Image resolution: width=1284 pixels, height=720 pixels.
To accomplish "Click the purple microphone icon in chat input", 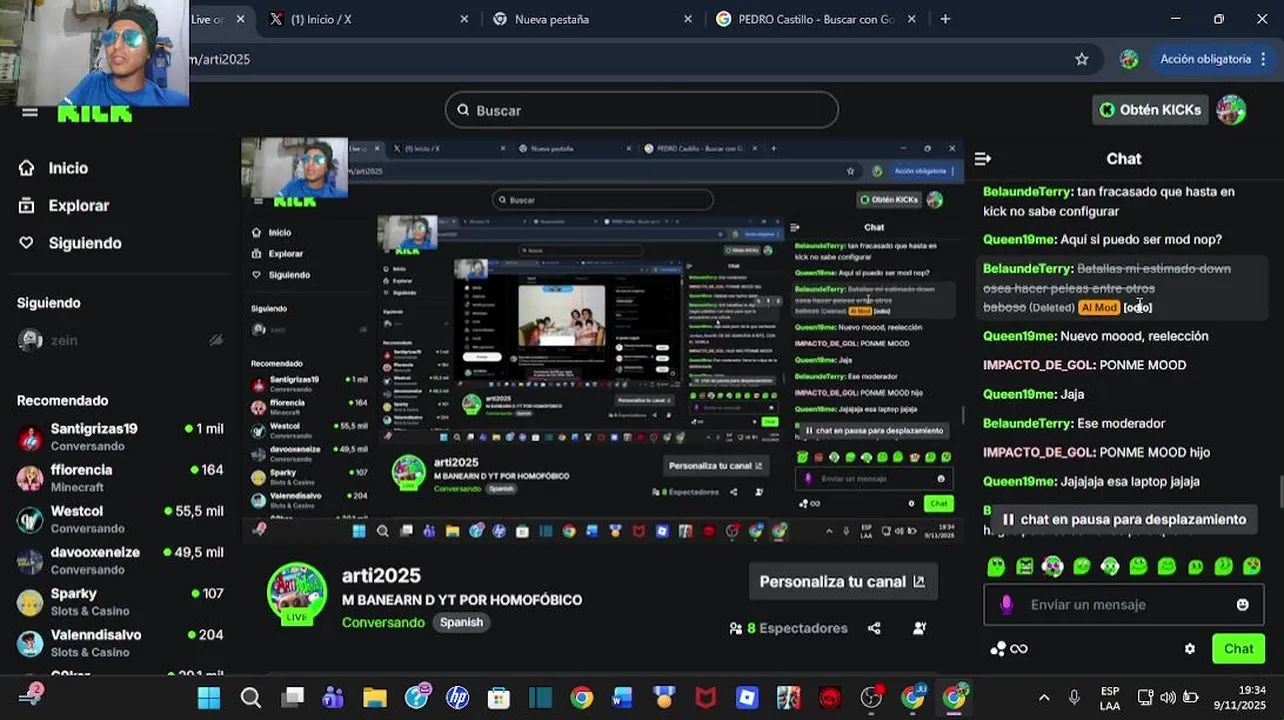I will (1006, 604).
